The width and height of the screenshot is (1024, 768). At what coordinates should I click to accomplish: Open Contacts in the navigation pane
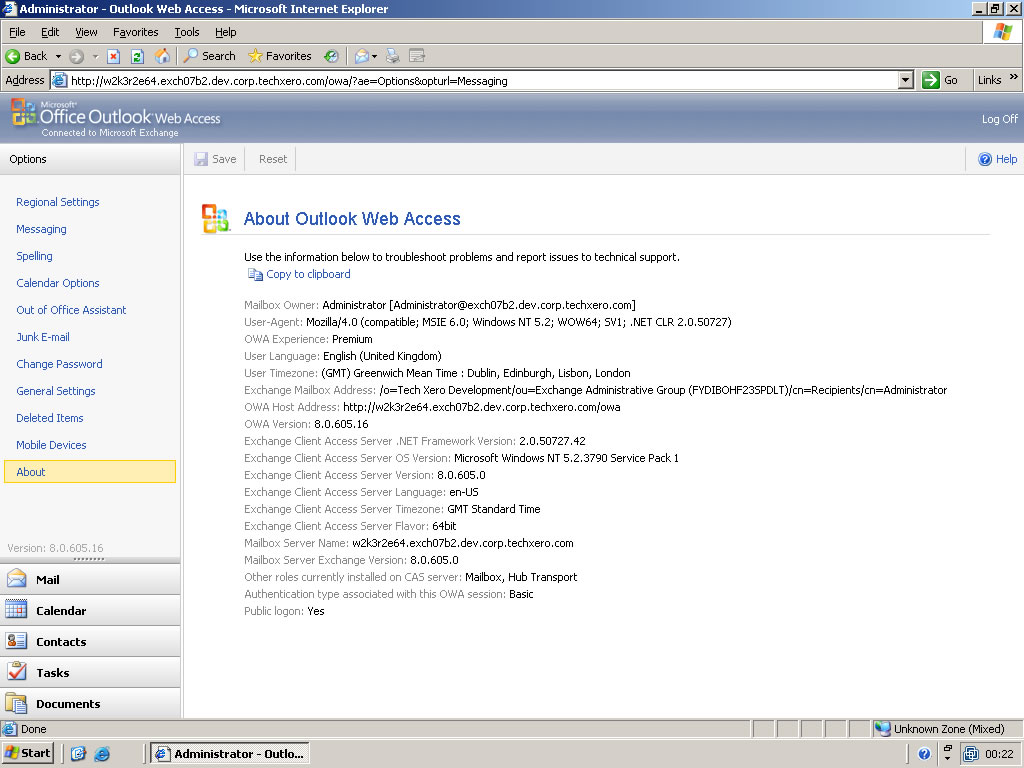[x=90, y=641]
